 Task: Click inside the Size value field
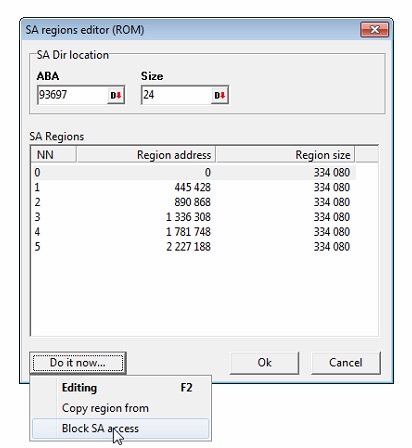(x=177, y=95)
